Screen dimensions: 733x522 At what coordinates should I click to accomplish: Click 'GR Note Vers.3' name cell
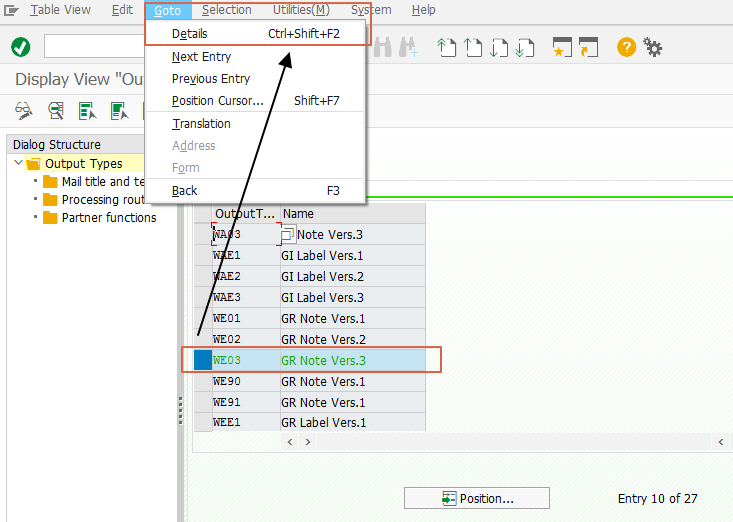[353, 360]
